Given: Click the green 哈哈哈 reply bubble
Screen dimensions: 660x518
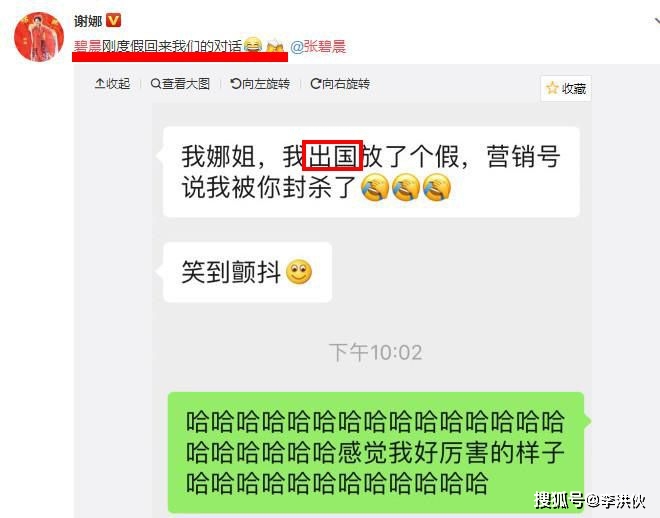Looking at the screenshot, I should pyautogui.click(x=375, y=453).
